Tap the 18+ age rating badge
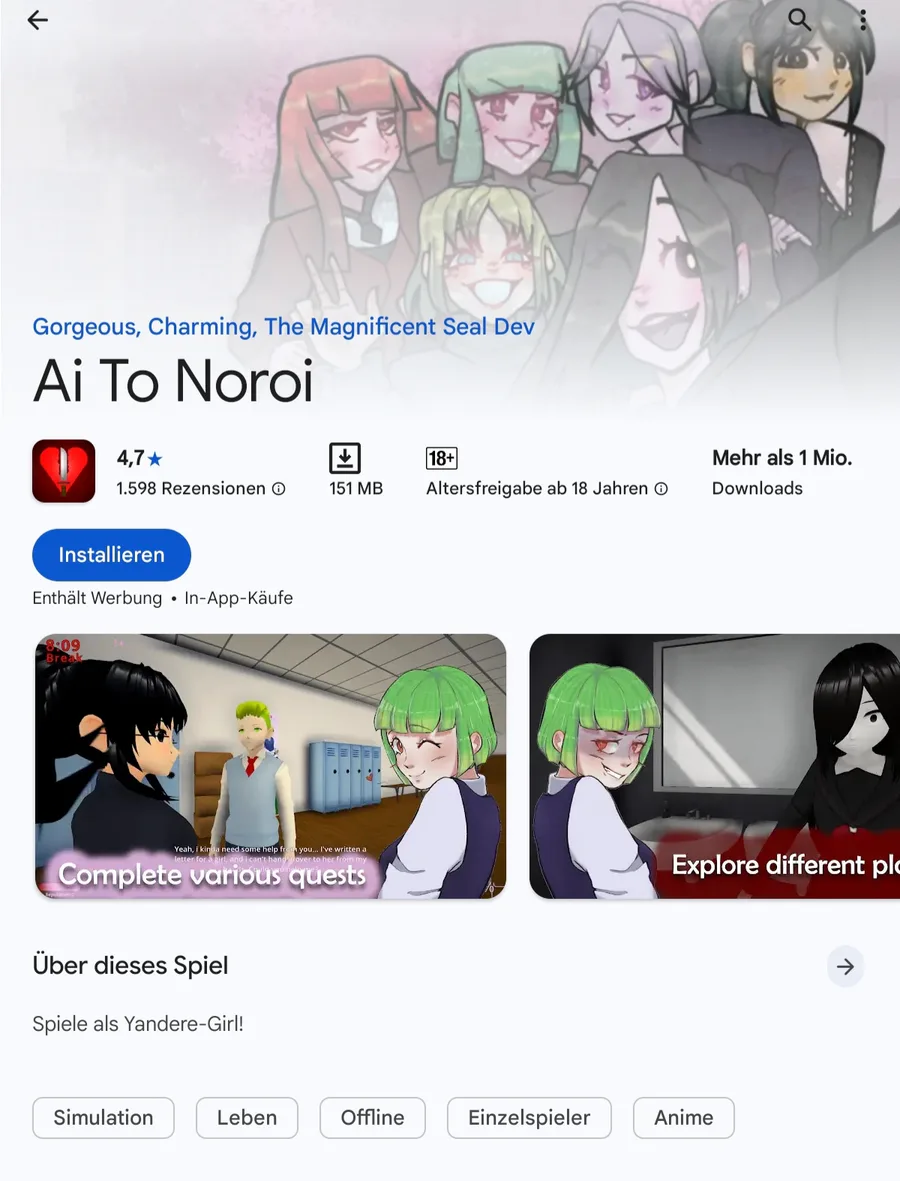900x1181 pixels. click(441, 458)
